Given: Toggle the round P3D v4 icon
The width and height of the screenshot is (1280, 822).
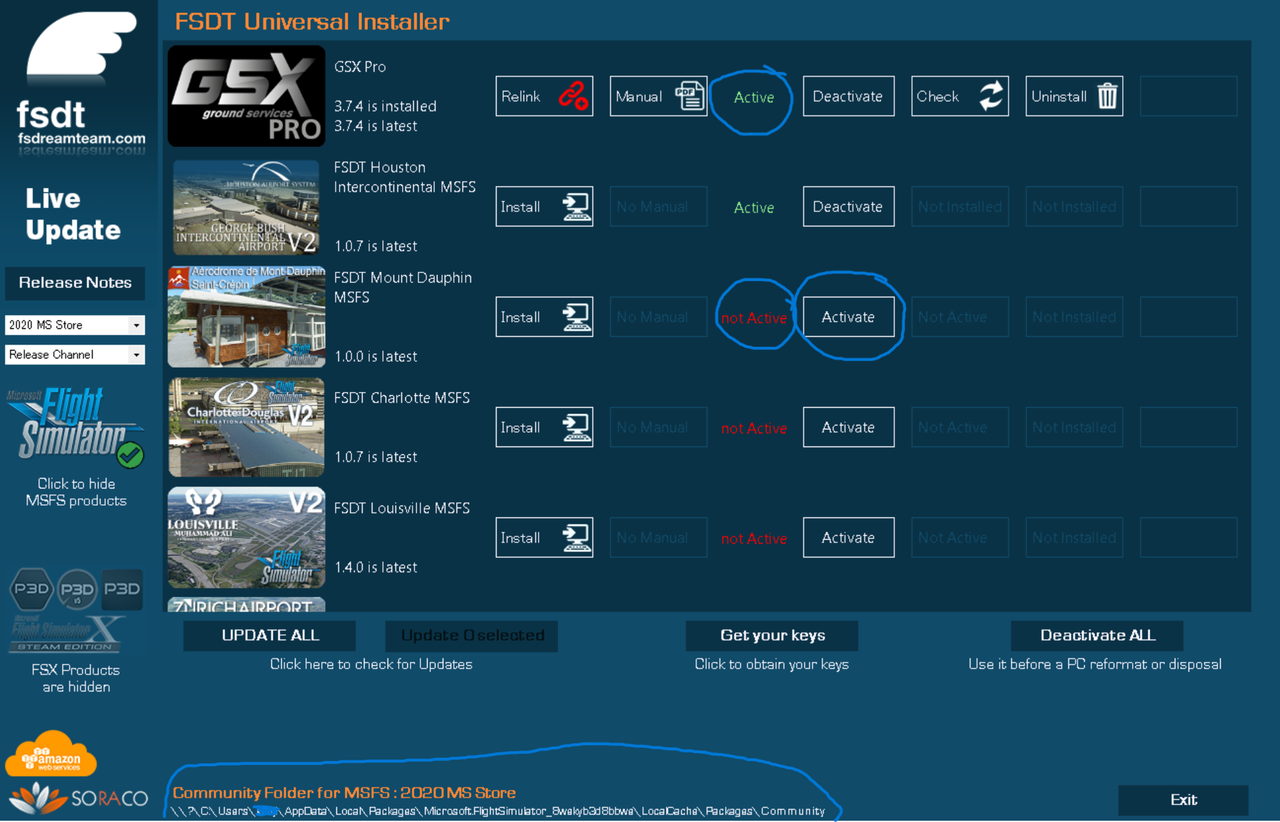Looking at the screenshot, I should 77,589.
